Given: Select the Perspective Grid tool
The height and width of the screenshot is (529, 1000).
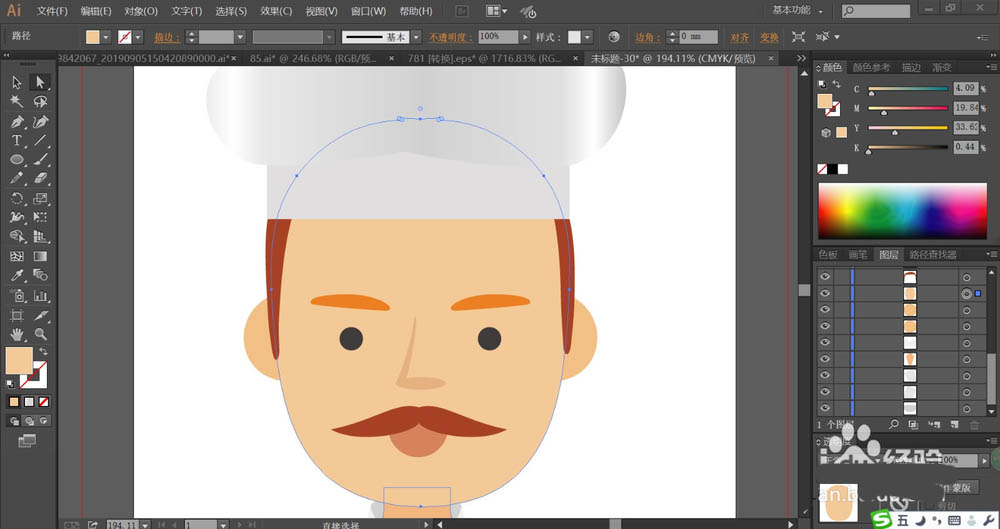Looking at the screenshot, I should tap(40, 237).
